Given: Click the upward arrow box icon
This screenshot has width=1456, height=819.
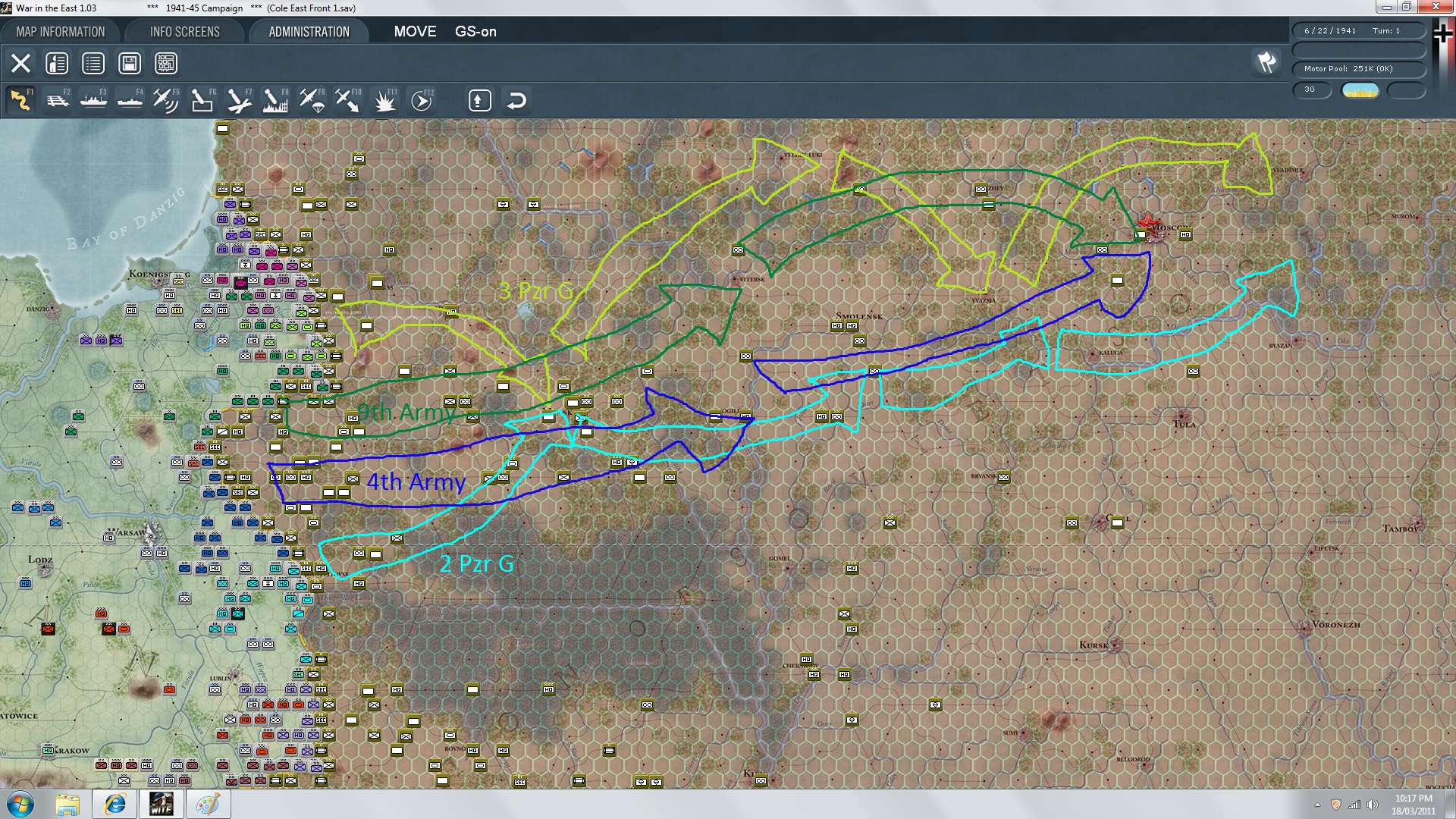Looking at the screenshot, I should pos(480,100).
